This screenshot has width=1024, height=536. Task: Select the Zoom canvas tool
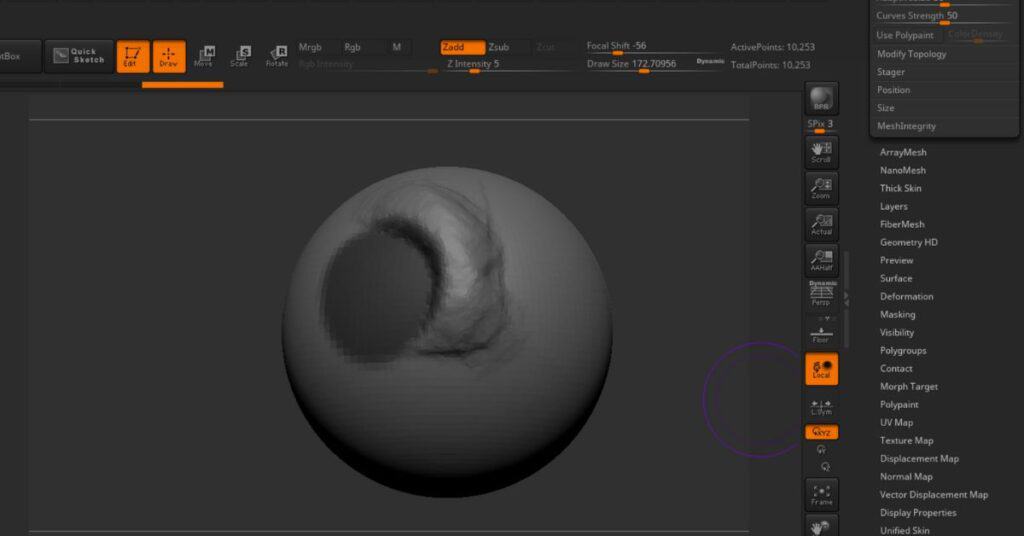[x=821, y=188]
